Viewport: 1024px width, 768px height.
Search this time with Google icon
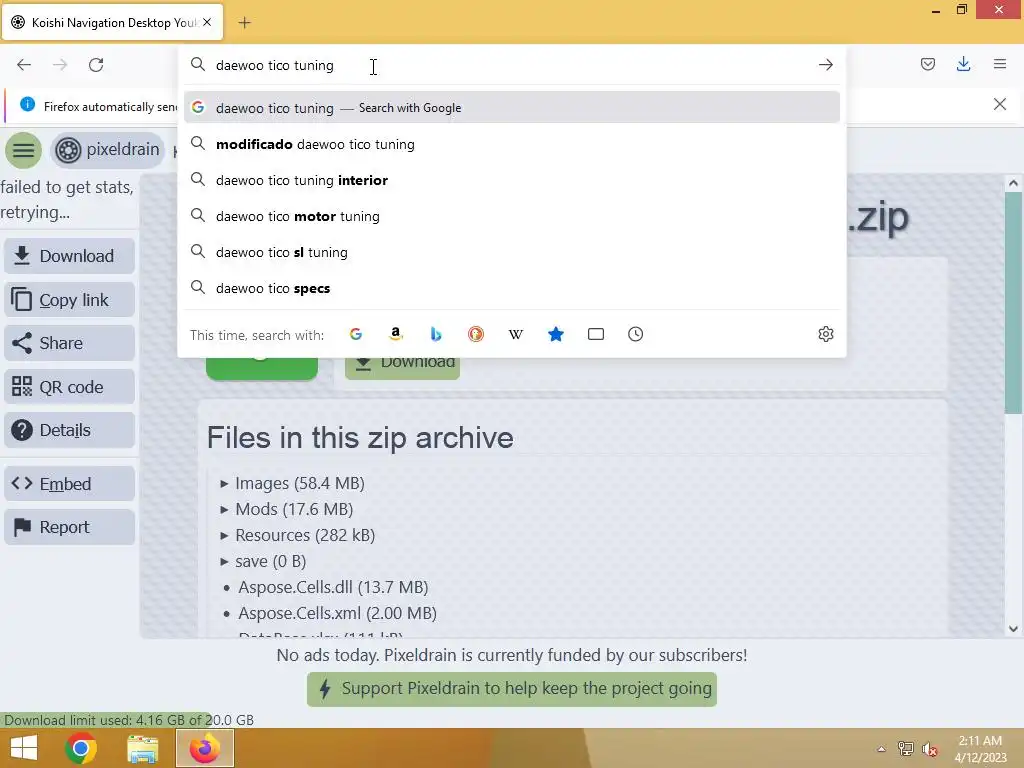click(356, 334)
